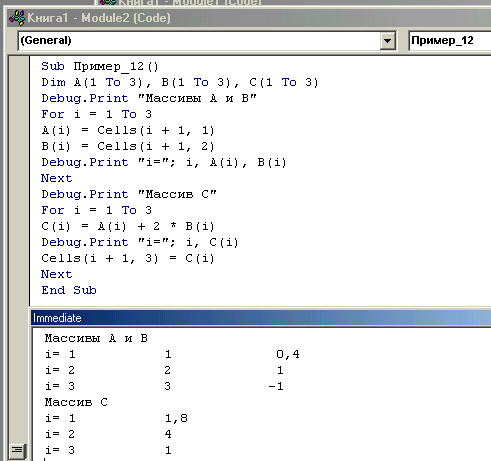Click the line 'B(i) = Cells(i + 1, 2)'

[128, 147]
